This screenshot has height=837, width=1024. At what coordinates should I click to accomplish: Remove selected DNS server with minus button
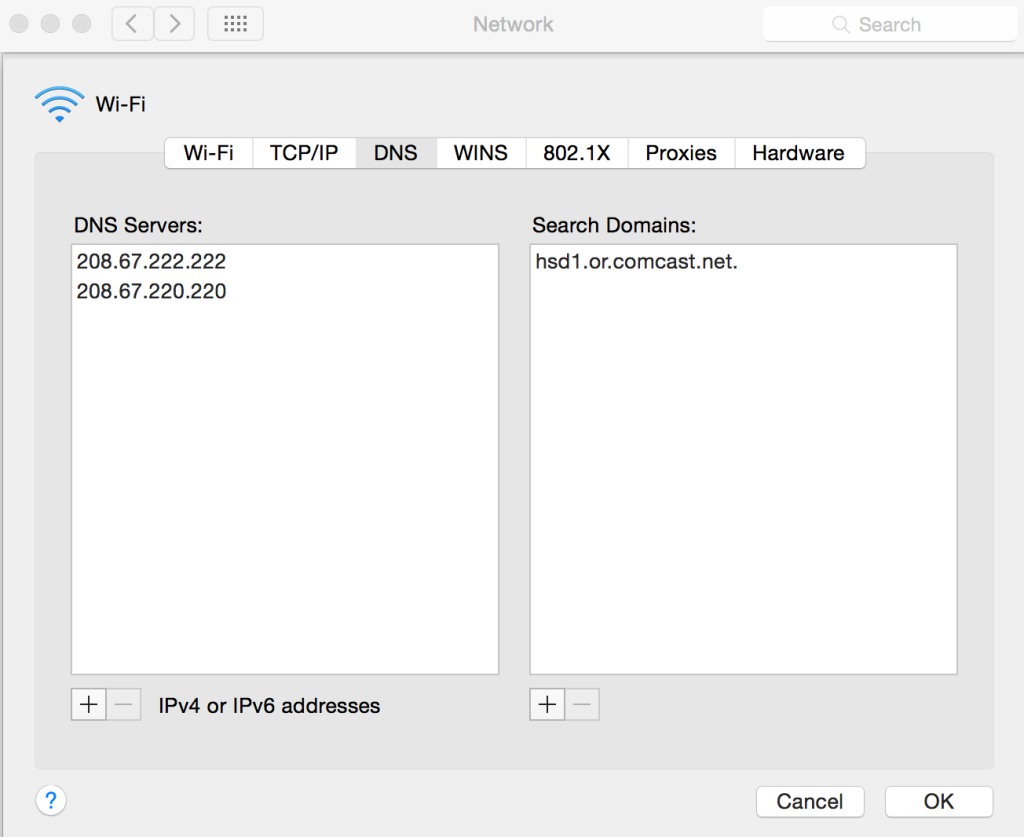(x=123, y=704)
